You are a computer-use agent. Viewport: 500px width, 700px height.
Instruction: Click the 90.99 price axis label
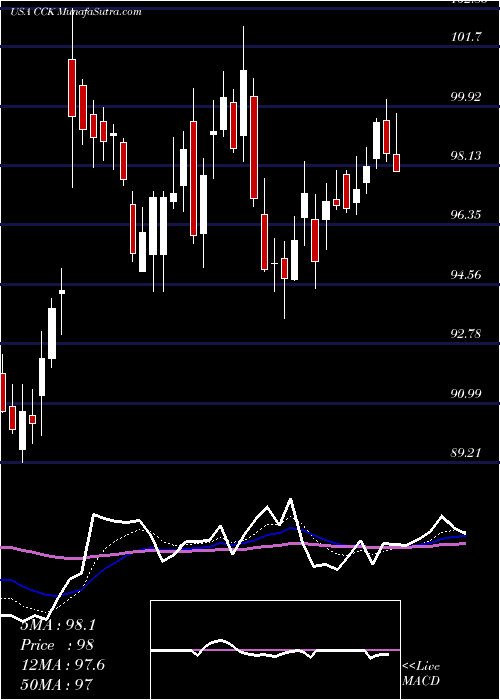pyautogui.click(x=466, y=393)
